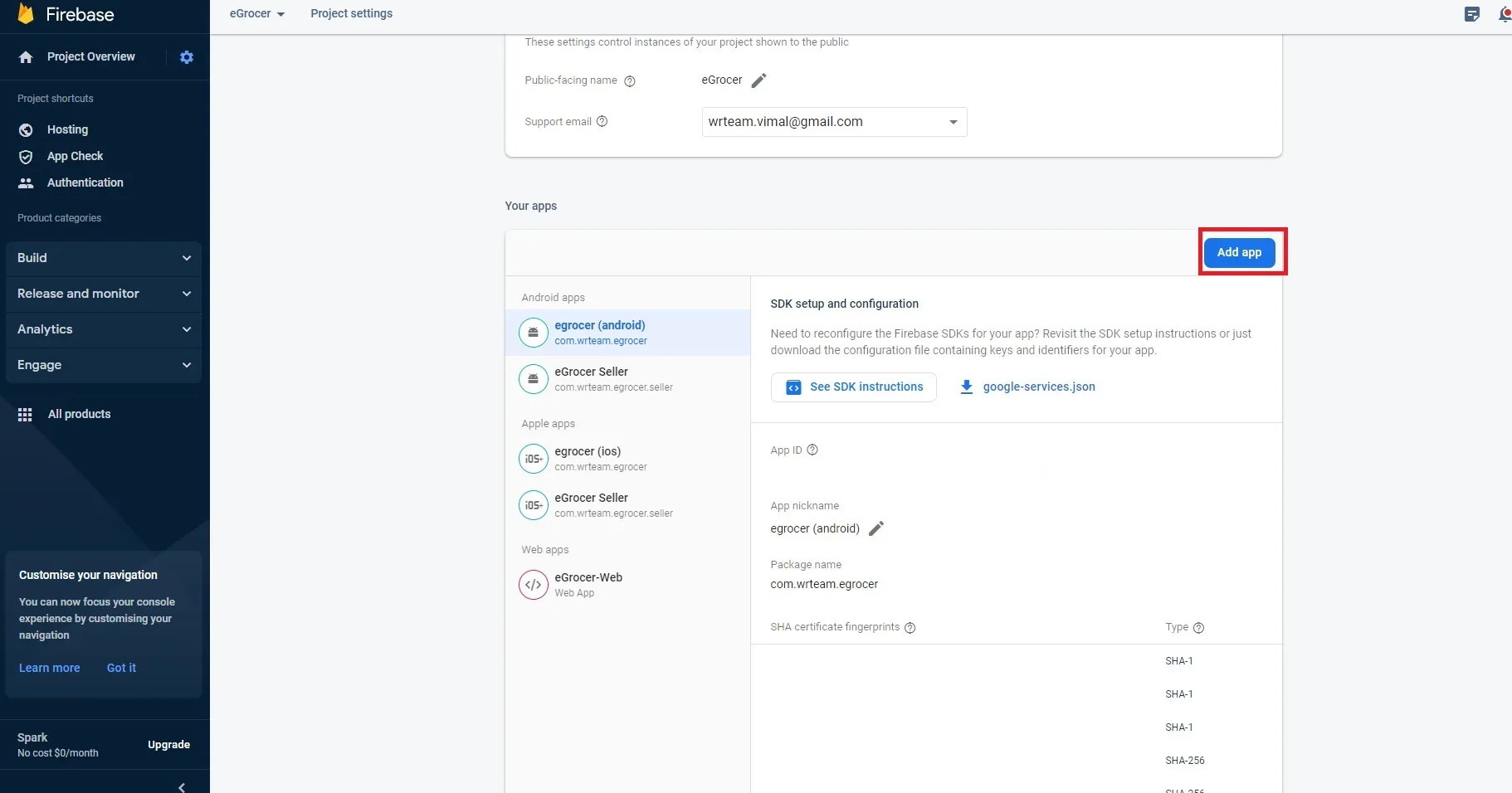Open the release notes icon in header

(x=1472, y=14)
